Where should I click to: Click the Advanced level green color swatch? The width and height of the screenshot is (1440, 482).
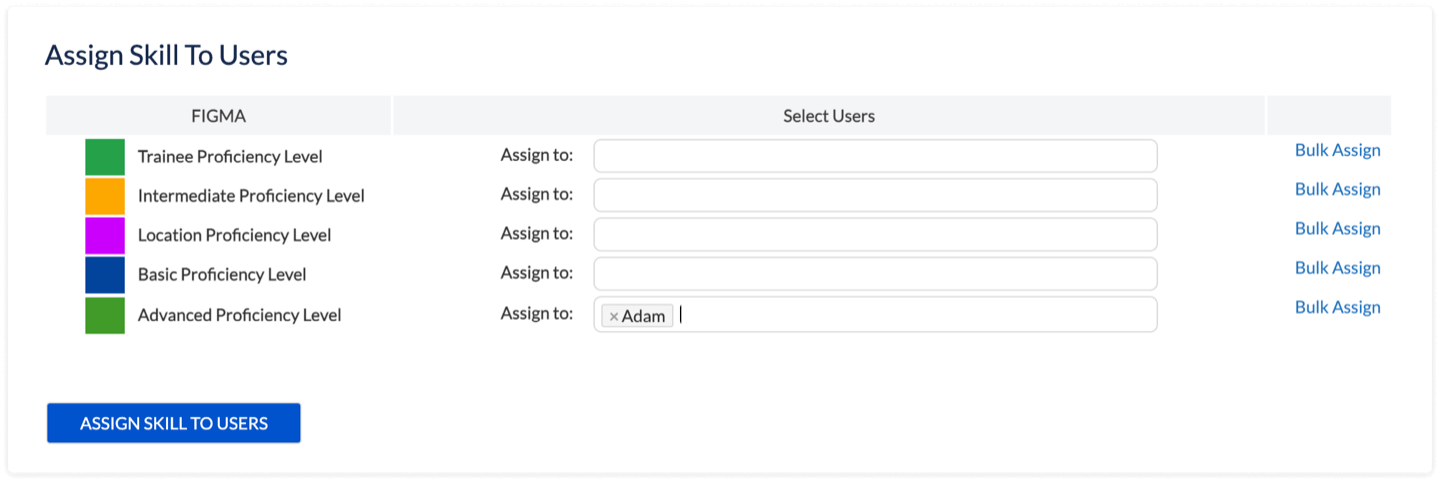(x=105, y=315)
